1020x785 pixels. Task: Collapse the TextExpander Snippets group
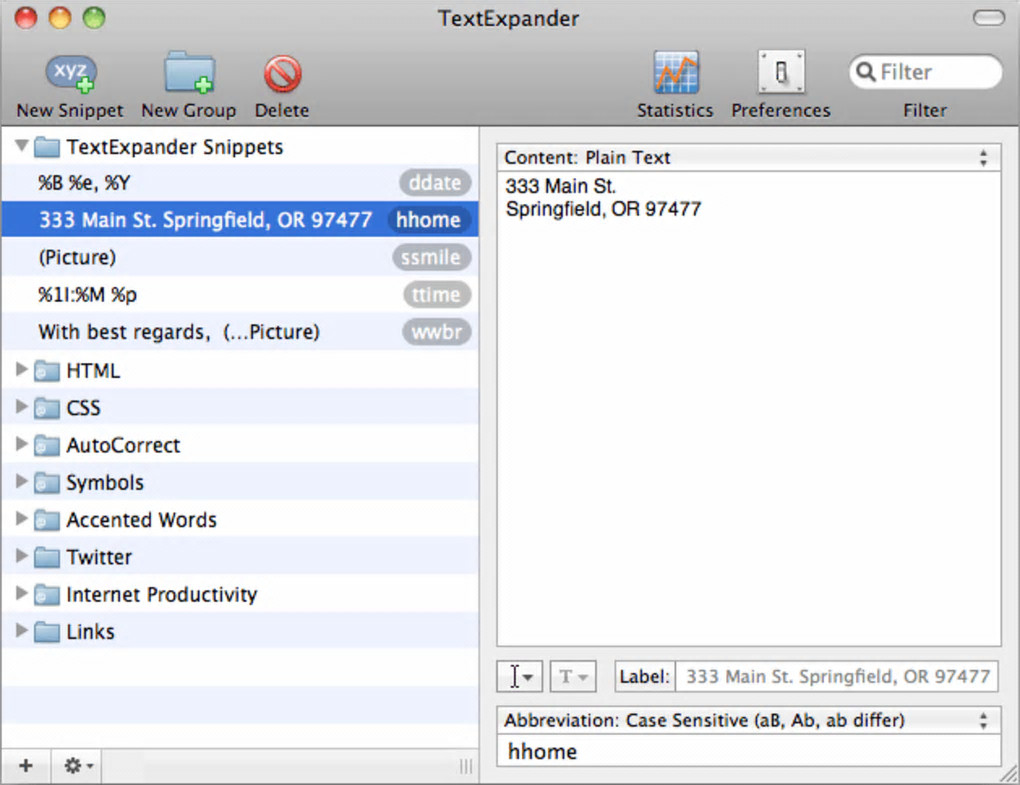pyautogui.click(x=21, y=147)
